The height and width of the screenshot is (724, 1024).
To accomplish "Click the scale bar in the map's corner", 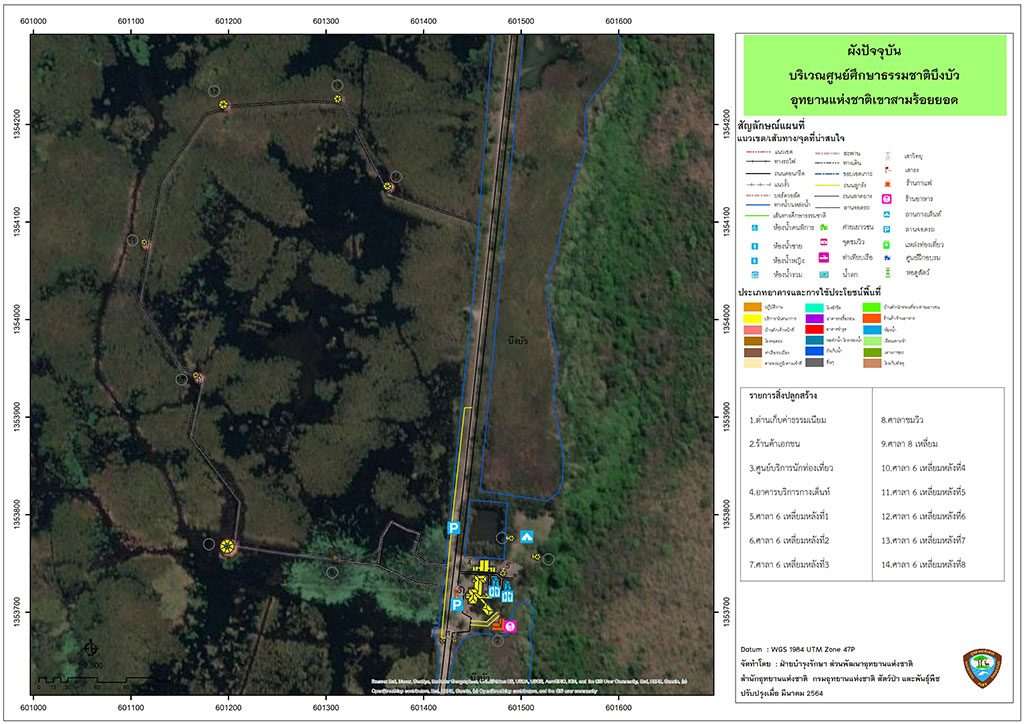I will (70, 682).
